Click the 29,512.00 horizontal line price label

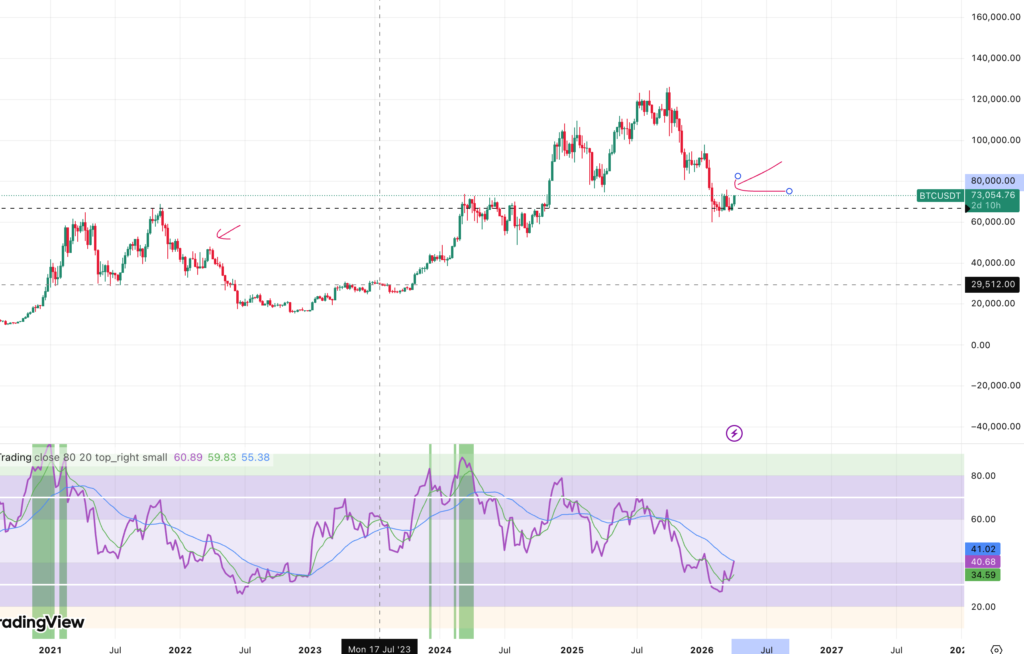tap(993, 285)
